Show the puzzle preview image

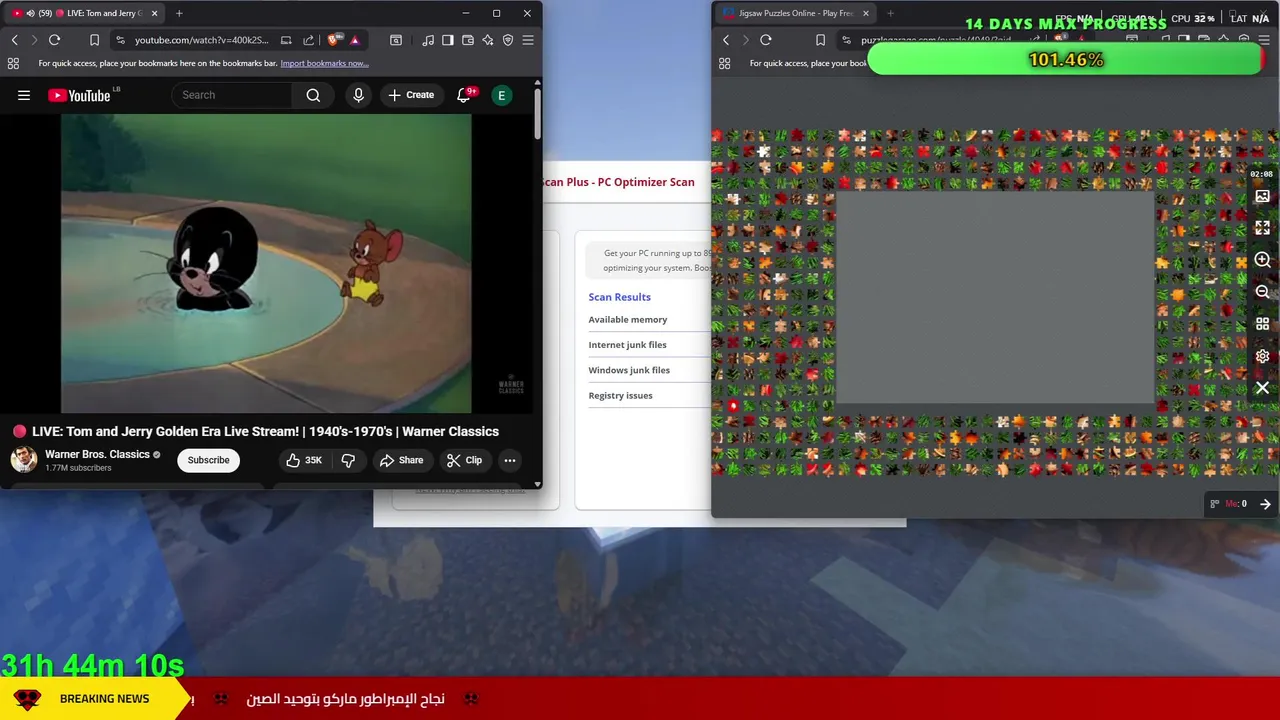(1262, 196)
